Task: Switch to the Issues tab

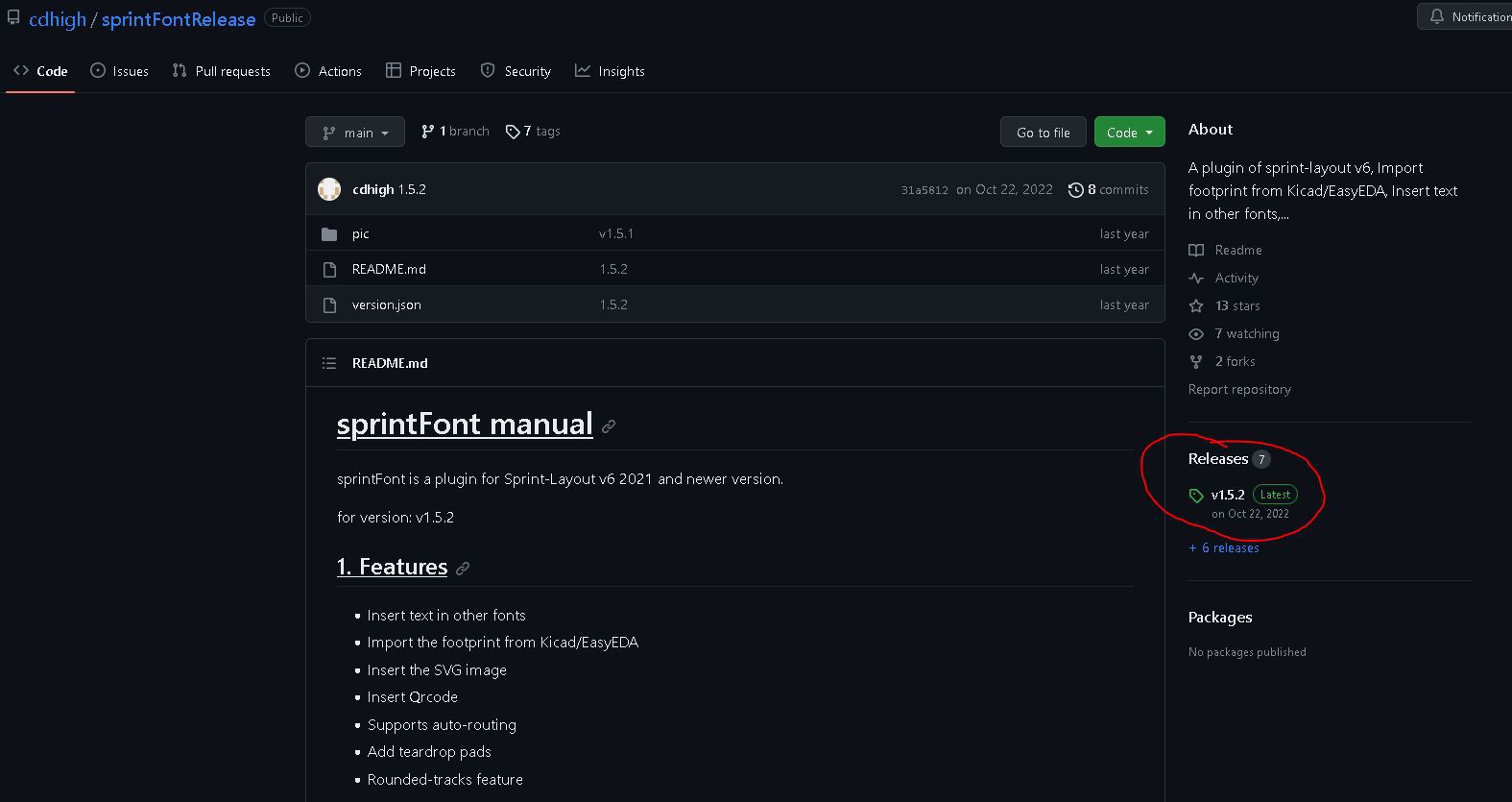Action: (x=119, y=71)
